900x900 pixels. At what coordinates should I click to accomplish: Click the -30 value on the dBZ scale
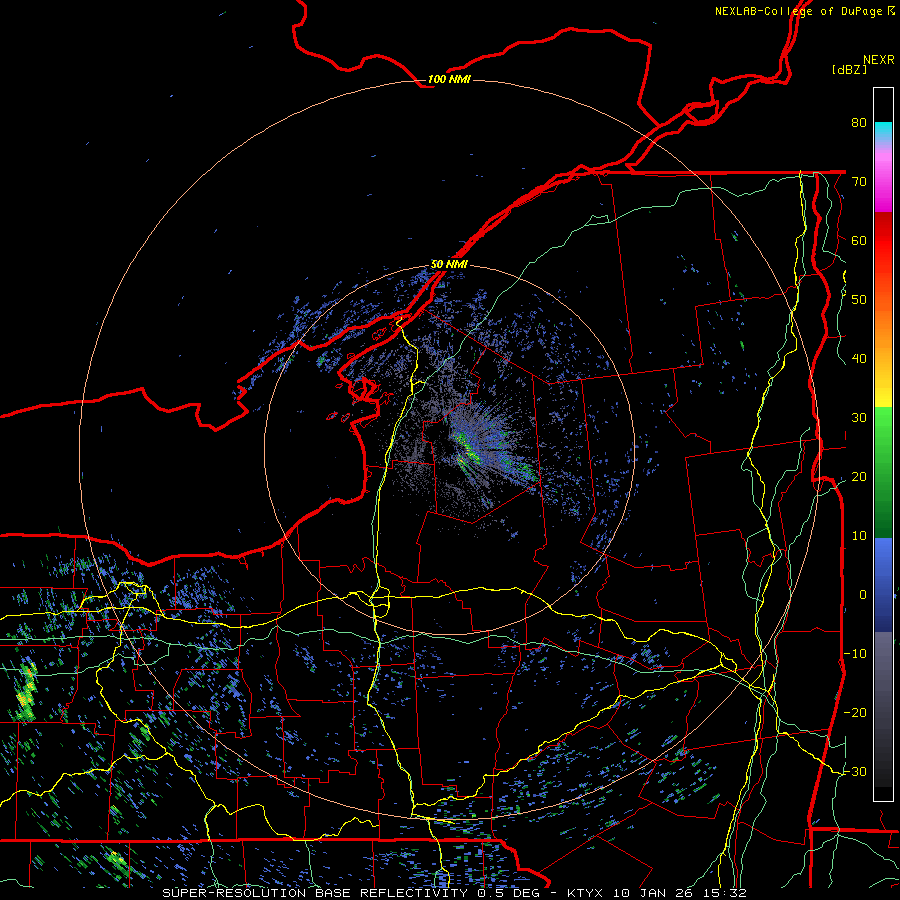pyautogui.click(x=855, y=771)
